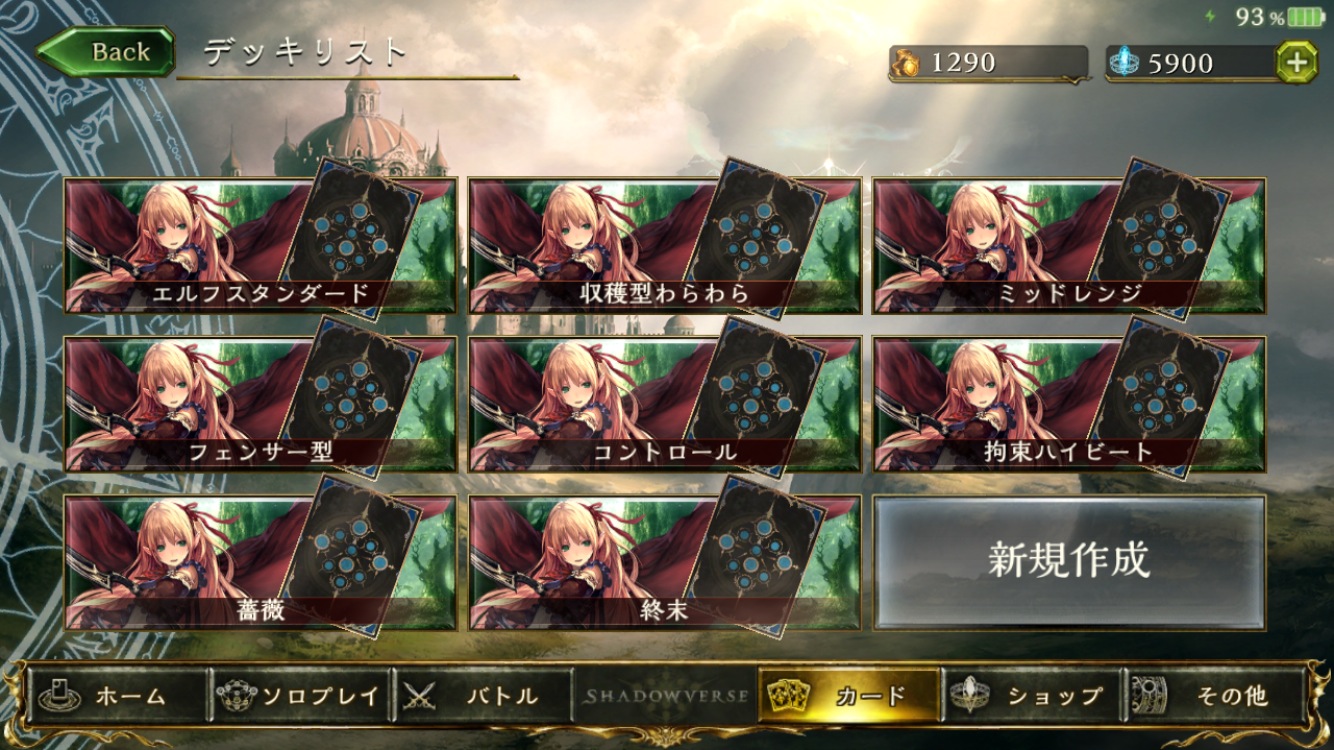Tap the Shadowverse logo in the bottom bar
The image size is (1334, 750).
click(x=666, y=695)
